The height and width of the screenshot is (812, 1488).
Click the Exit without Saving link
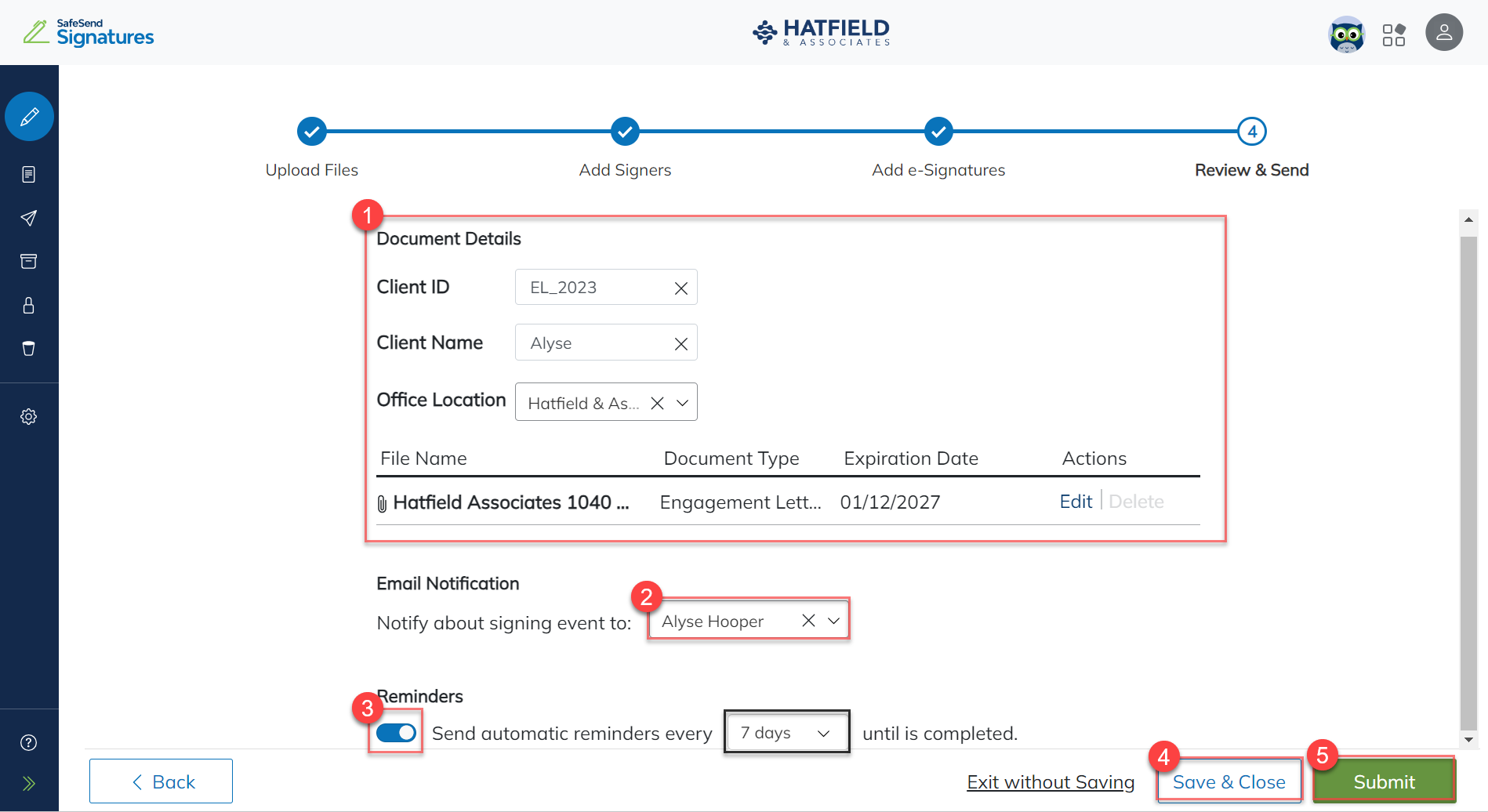tap(1051, 781)
